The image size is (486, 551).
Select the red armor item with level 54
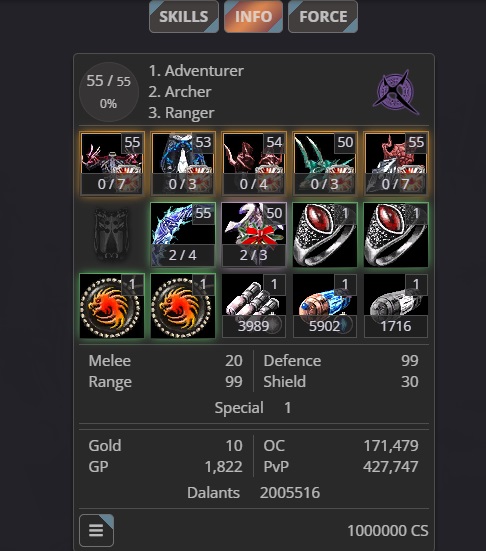click(254, 163)
